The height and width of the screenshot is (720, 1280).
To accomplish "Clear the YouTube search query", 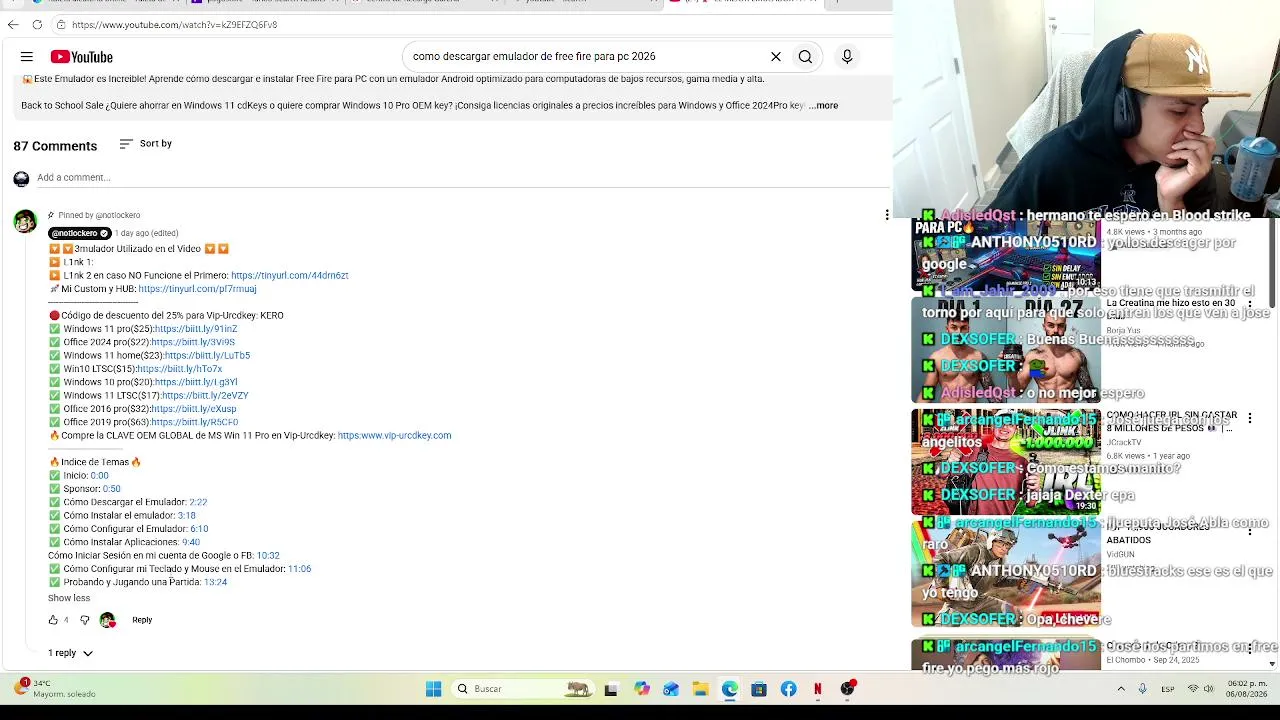I will coord(775,57).
